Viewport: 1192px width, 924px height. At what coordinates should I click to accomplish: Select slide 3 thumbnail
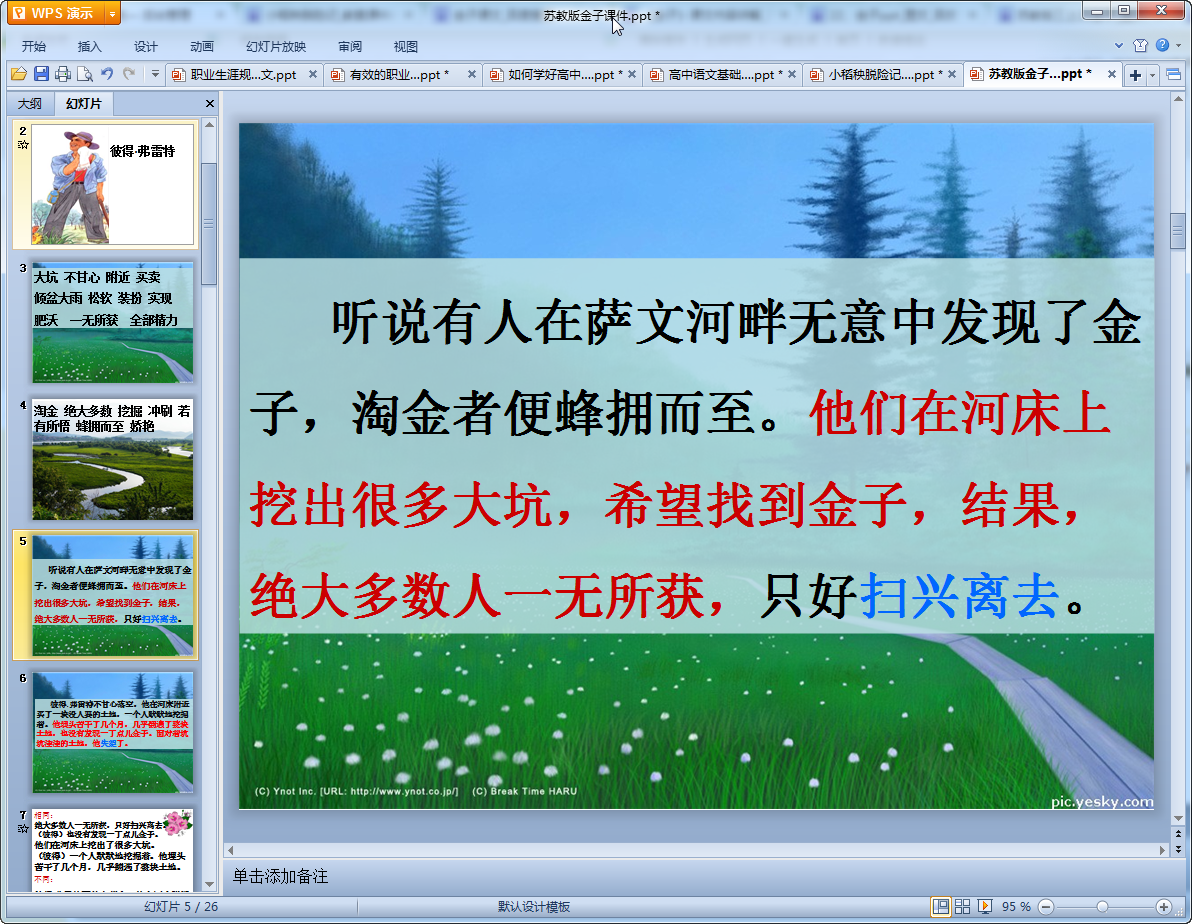click(113, 322)
